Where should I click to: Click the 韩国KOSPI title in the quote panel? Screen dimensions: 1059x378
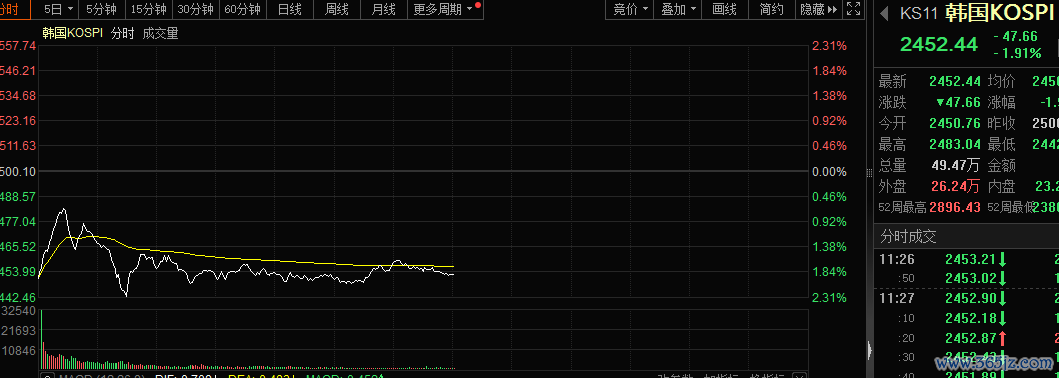tap(1001, 13)
